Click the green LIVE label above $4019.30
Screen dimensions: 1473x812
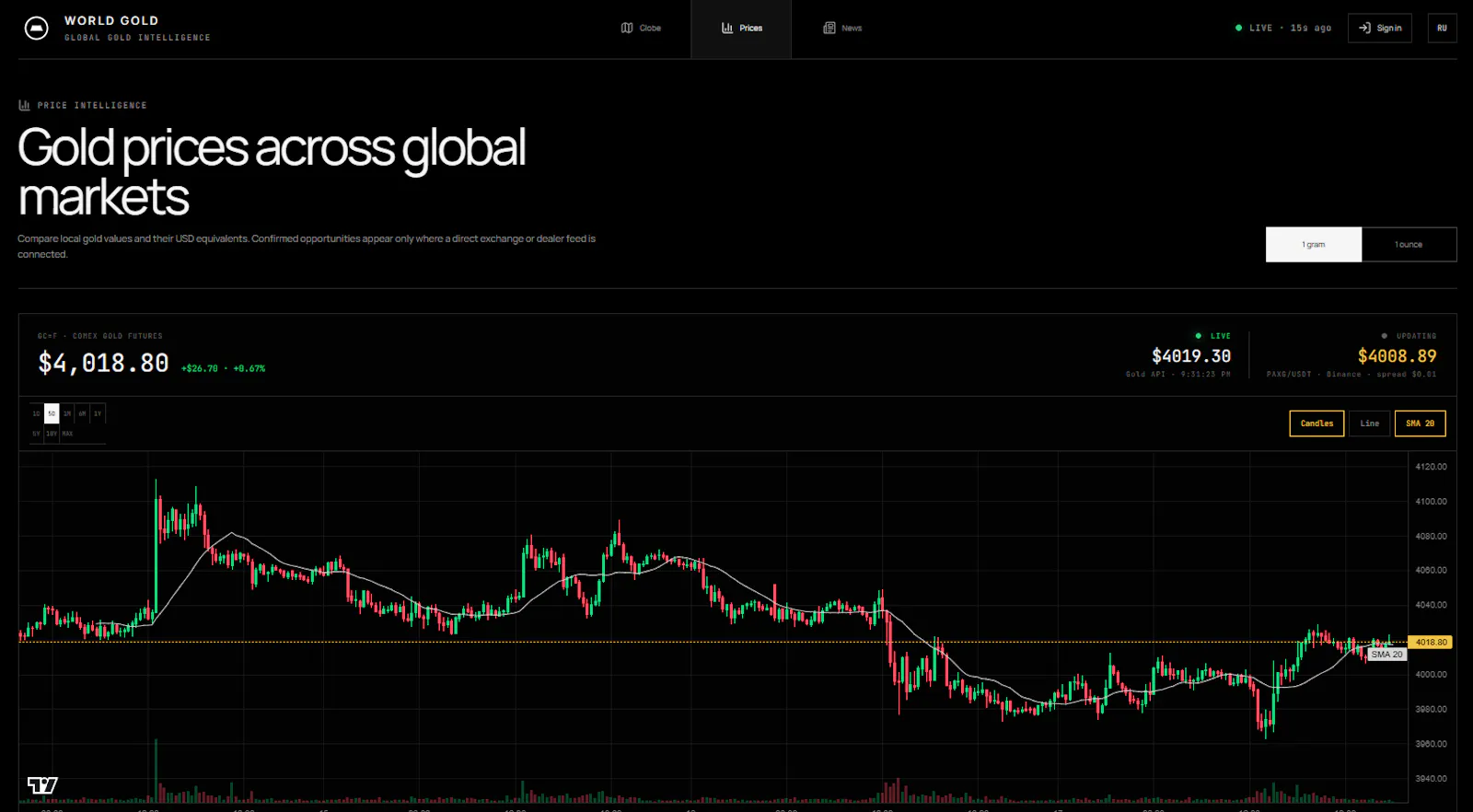(1220, 336)
